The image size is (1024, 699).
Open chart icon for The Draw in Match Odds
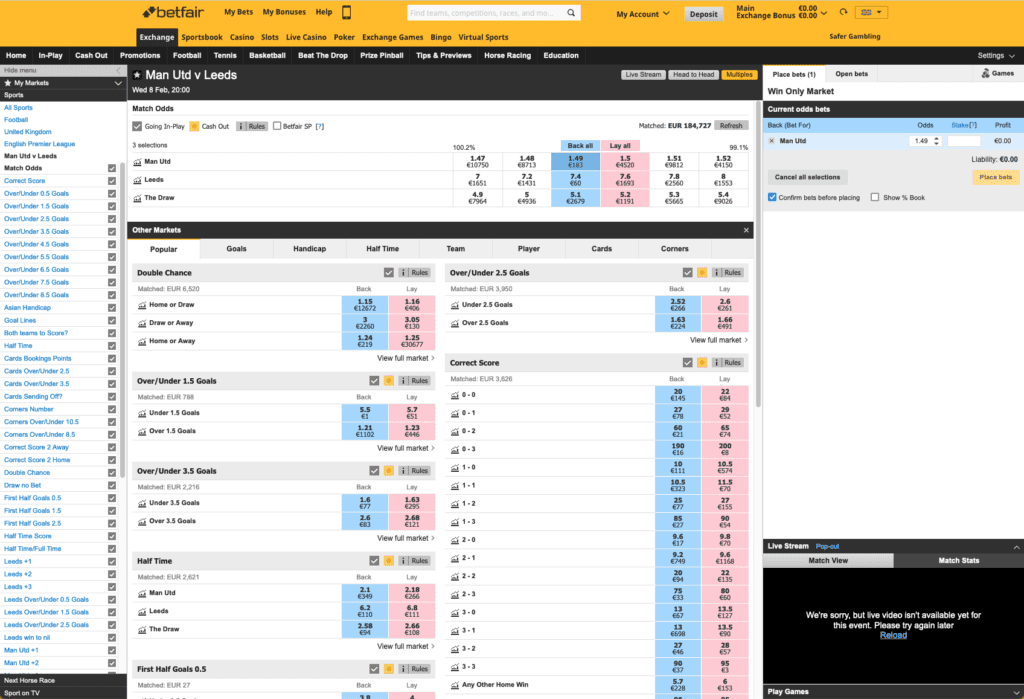tap(137, 198)
